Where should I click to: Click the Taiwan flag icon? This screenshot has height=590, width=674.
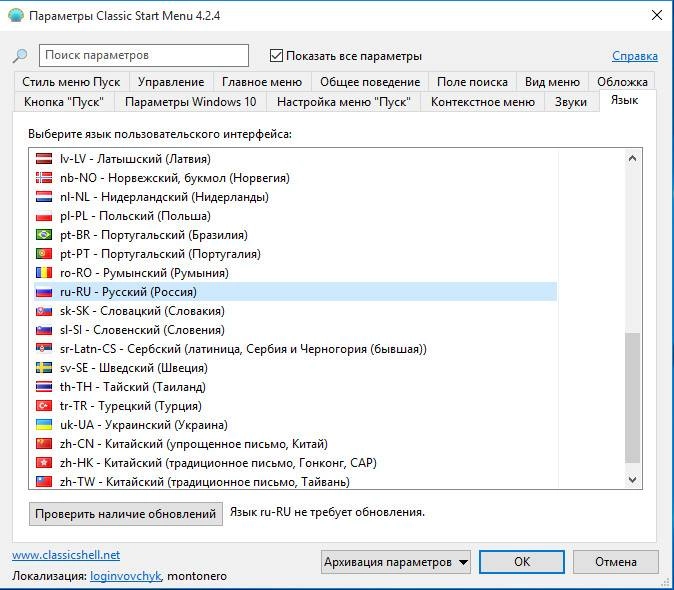point(44,482)
